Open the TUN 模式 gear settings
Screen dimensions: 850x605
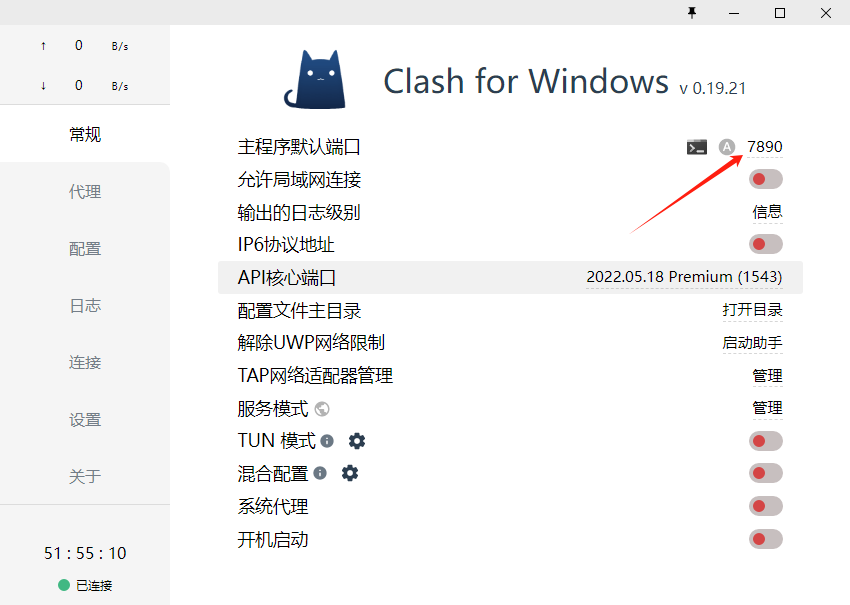[357, 441]
